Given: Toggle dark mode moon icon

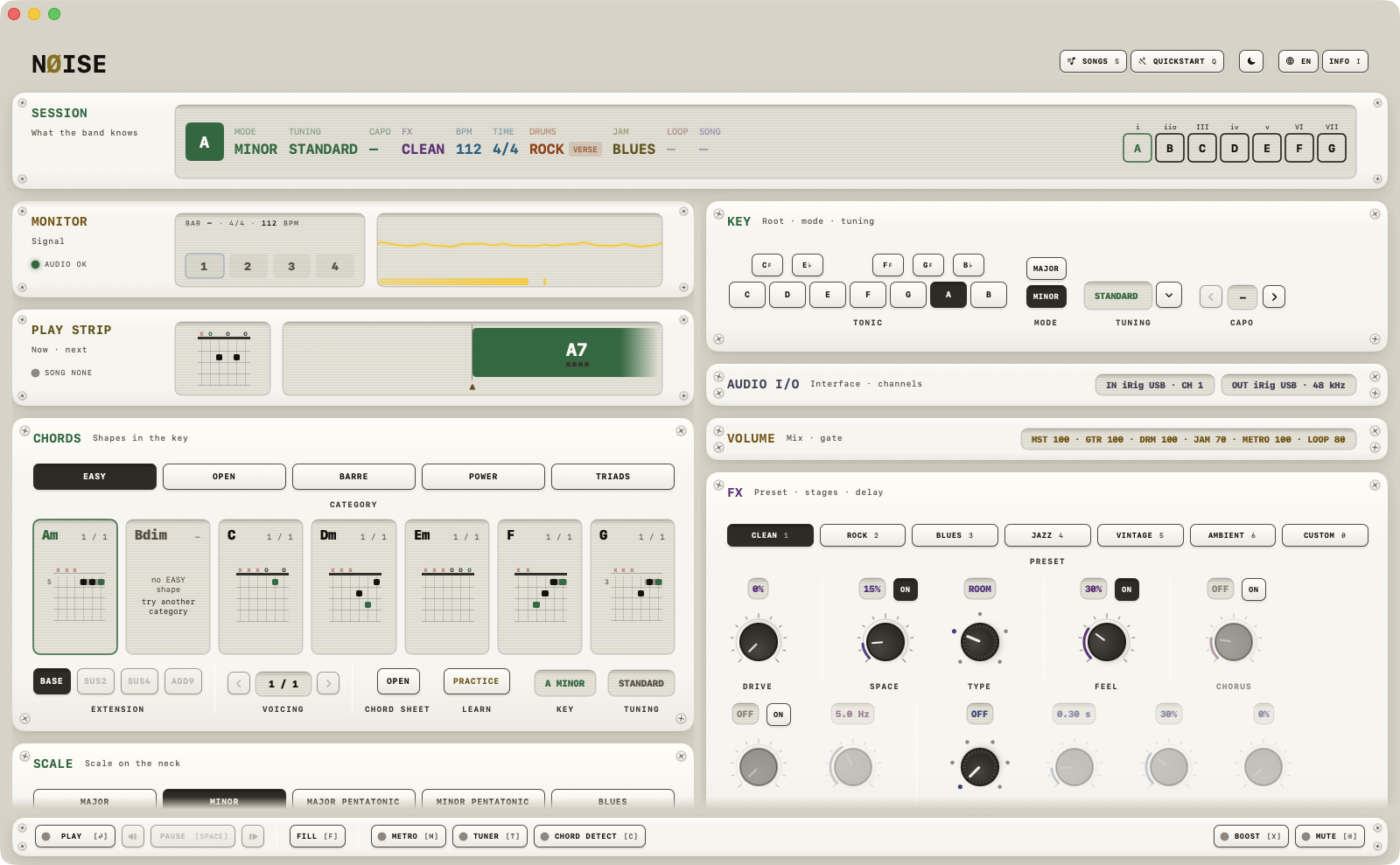Looking at the screenshot, I should (x=1251, y=61).
